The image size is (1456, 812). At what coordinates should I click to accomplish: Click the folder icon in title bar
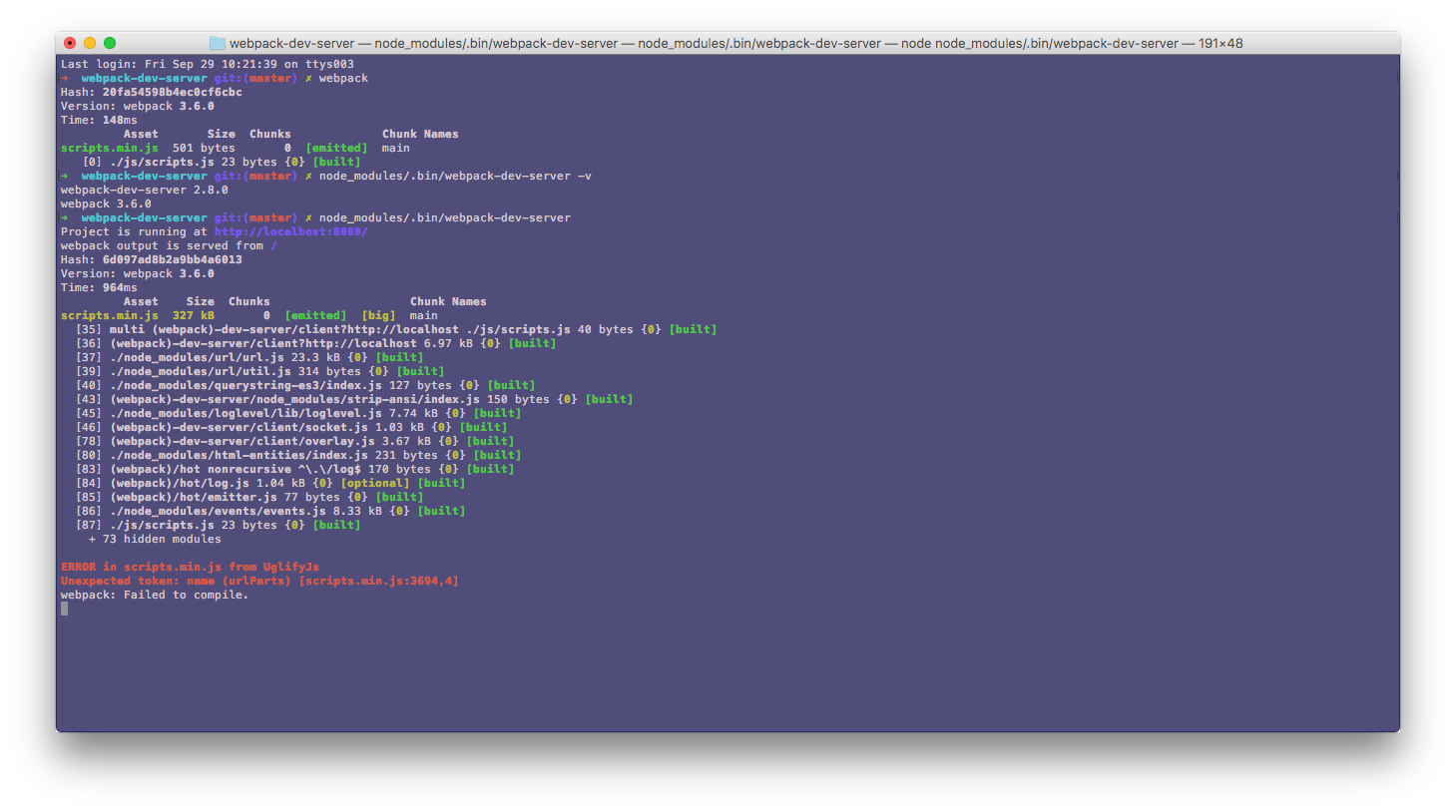click(218, 43)
